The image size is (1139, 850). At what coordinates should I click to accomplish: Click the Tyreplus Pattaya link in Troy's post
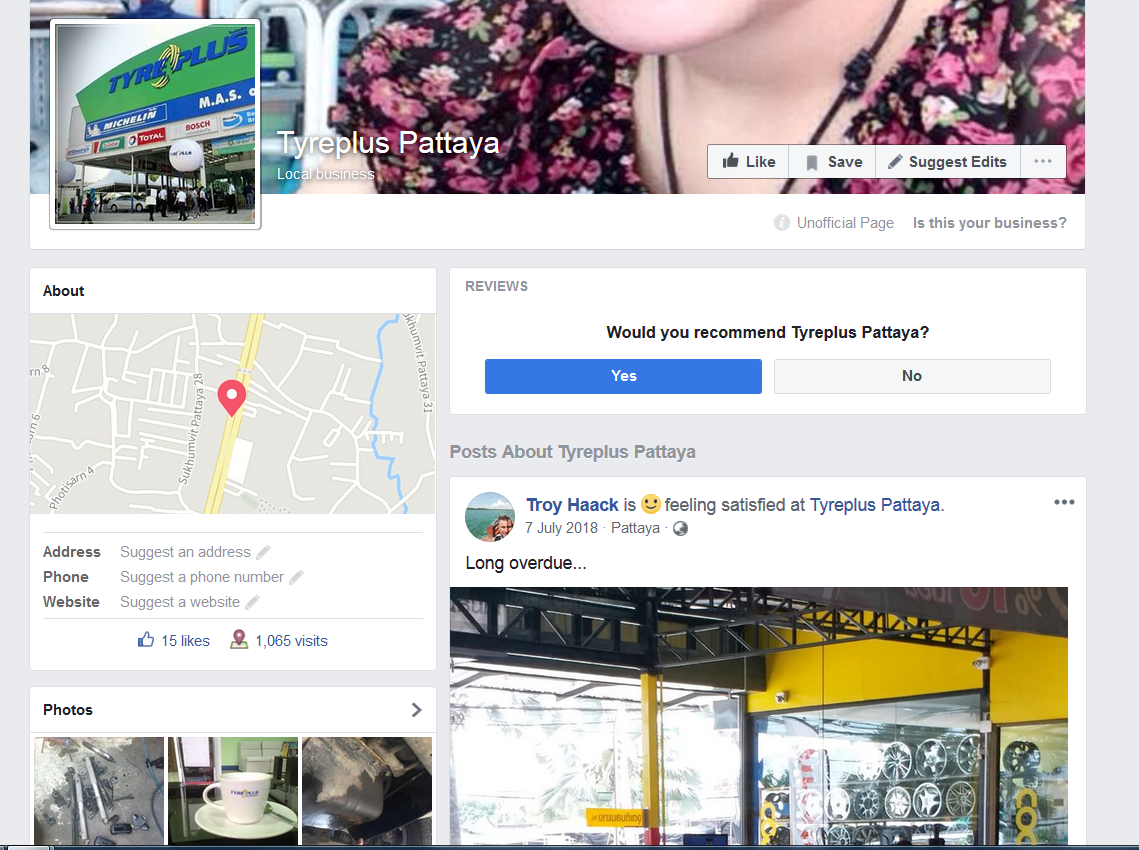[875, 505]
